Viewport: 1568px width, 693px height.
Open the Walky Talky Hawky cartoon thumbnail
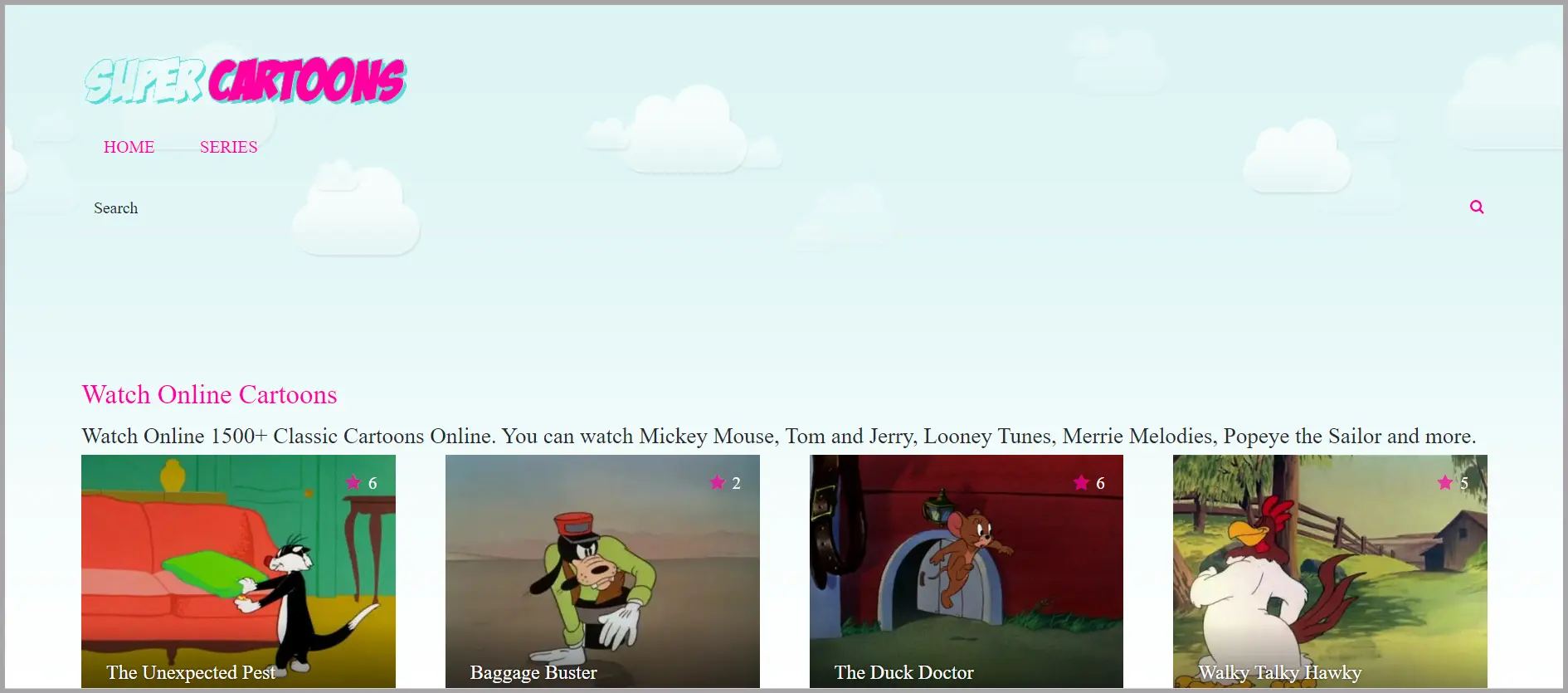(x=1330, y=571)
